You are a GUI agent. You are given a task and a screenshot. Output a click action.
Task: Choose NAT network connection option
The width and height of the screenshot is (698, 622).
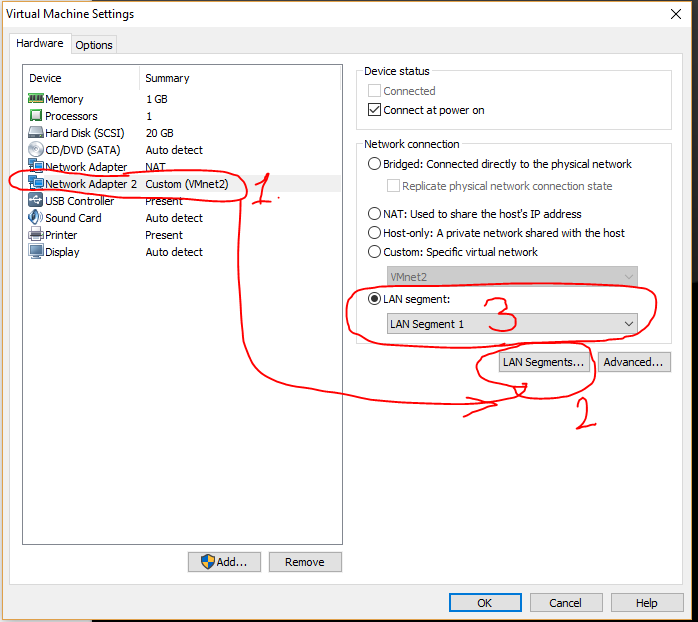[x=374, y=214]
